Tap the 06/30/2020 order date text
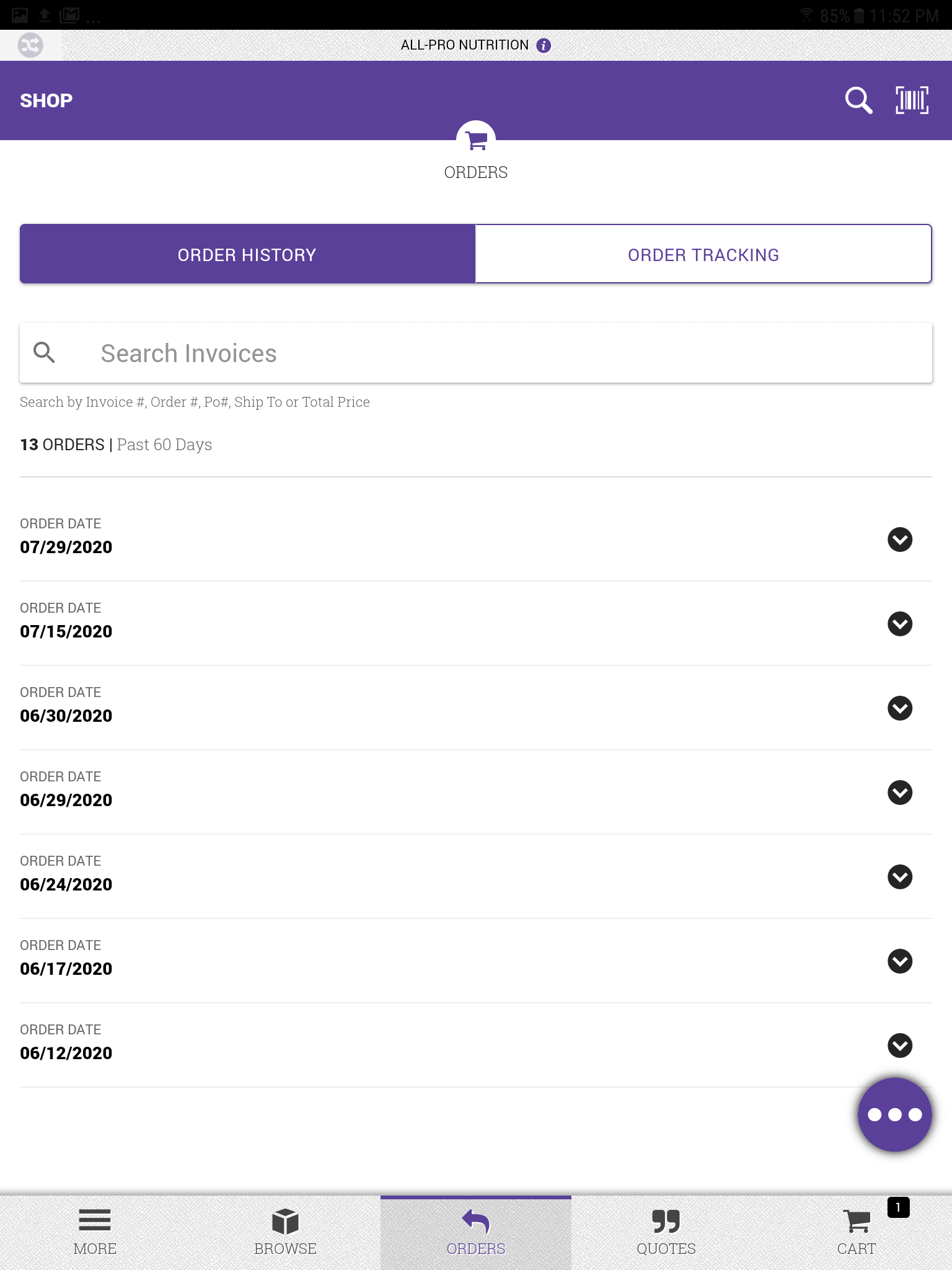952x1270 pixels. [x=66, y=716]
